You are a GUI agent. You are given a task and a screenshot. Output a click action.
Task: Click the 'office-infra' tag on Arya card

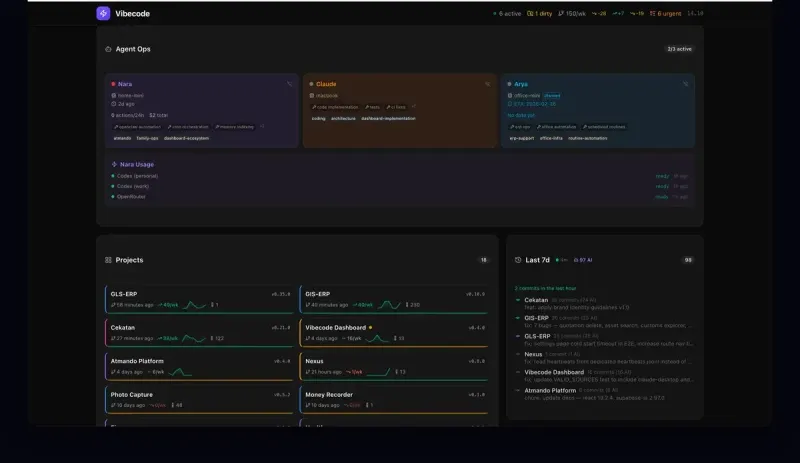click(551, 138)
